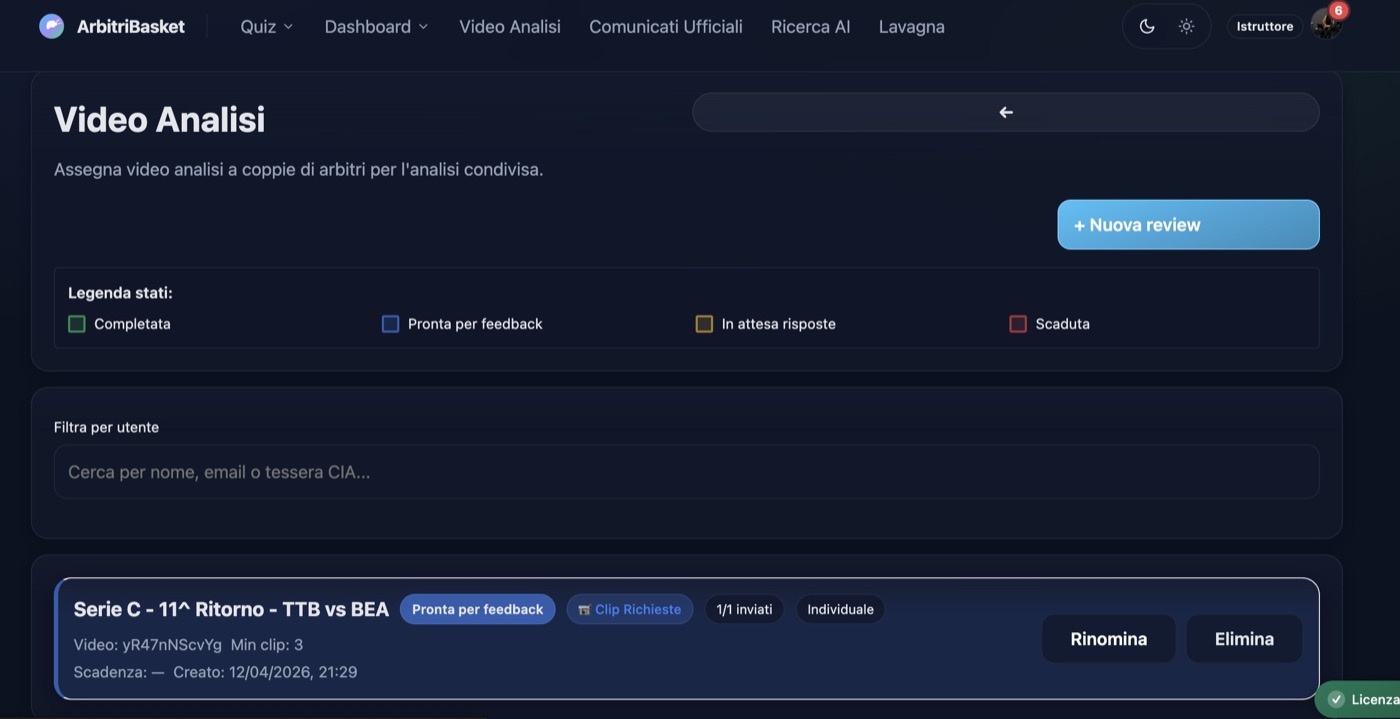Click the Pronta per feedback status badge
This screenshot has height=719, width=1400.
(x=478, y=609)
